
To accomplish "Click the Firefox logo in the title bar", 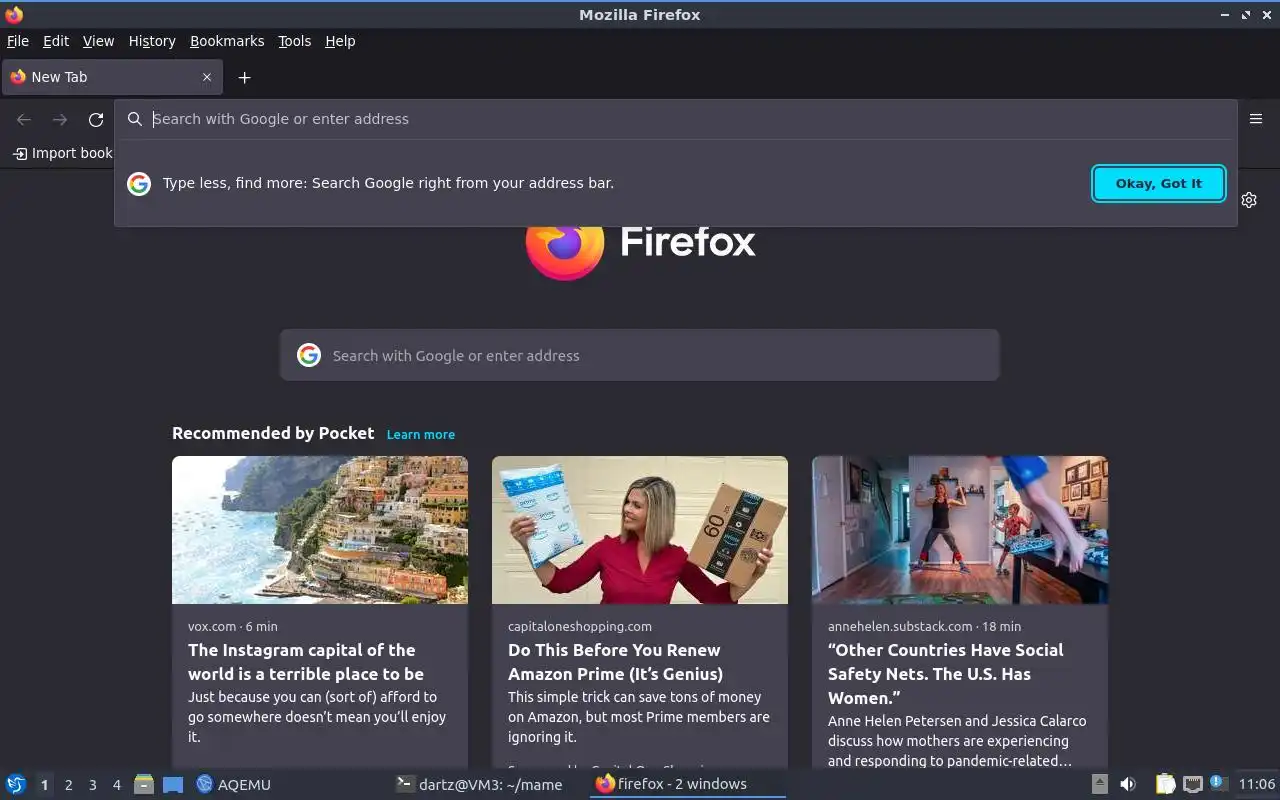I will [x=14, y=14].
